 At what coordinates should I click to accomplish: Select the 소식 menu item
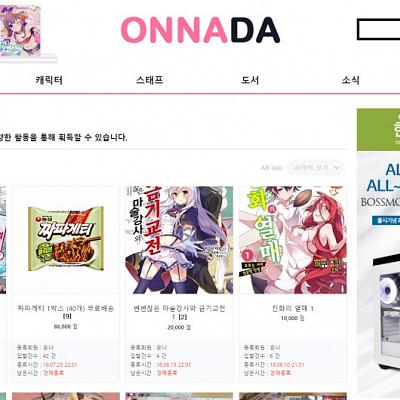point(350,80)
